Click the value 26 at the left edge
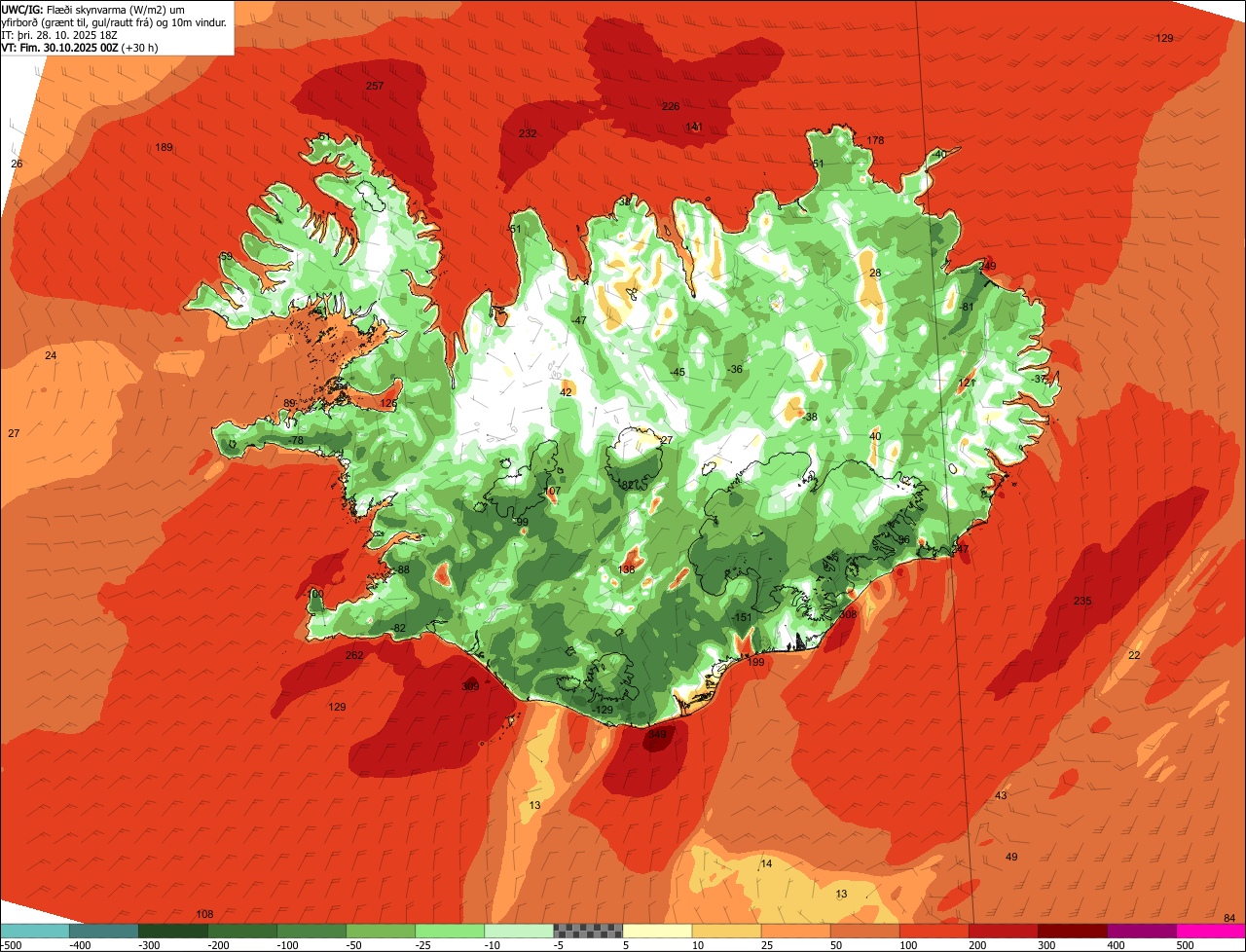Screen dimensions: 1246x952 click(17, 164)
